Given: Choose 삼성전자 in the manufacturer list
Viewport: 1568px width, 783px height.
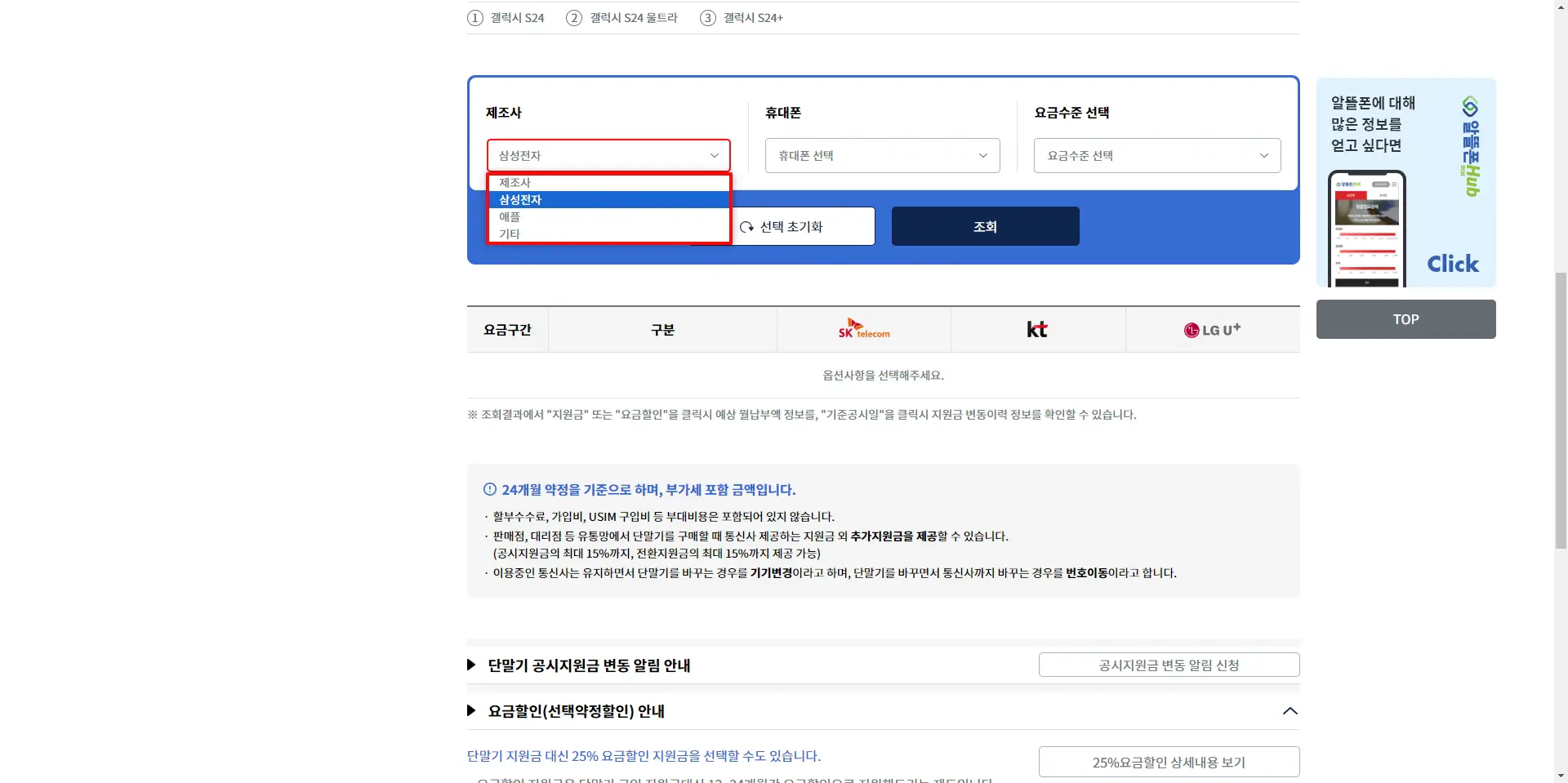Looking at the screenshot, I should point(608,200).
